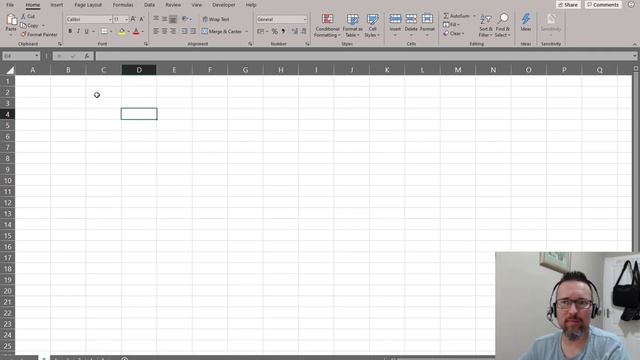Click the Ideas lightning button
Viewport: 640px width, 360px height.
[526, 22]
